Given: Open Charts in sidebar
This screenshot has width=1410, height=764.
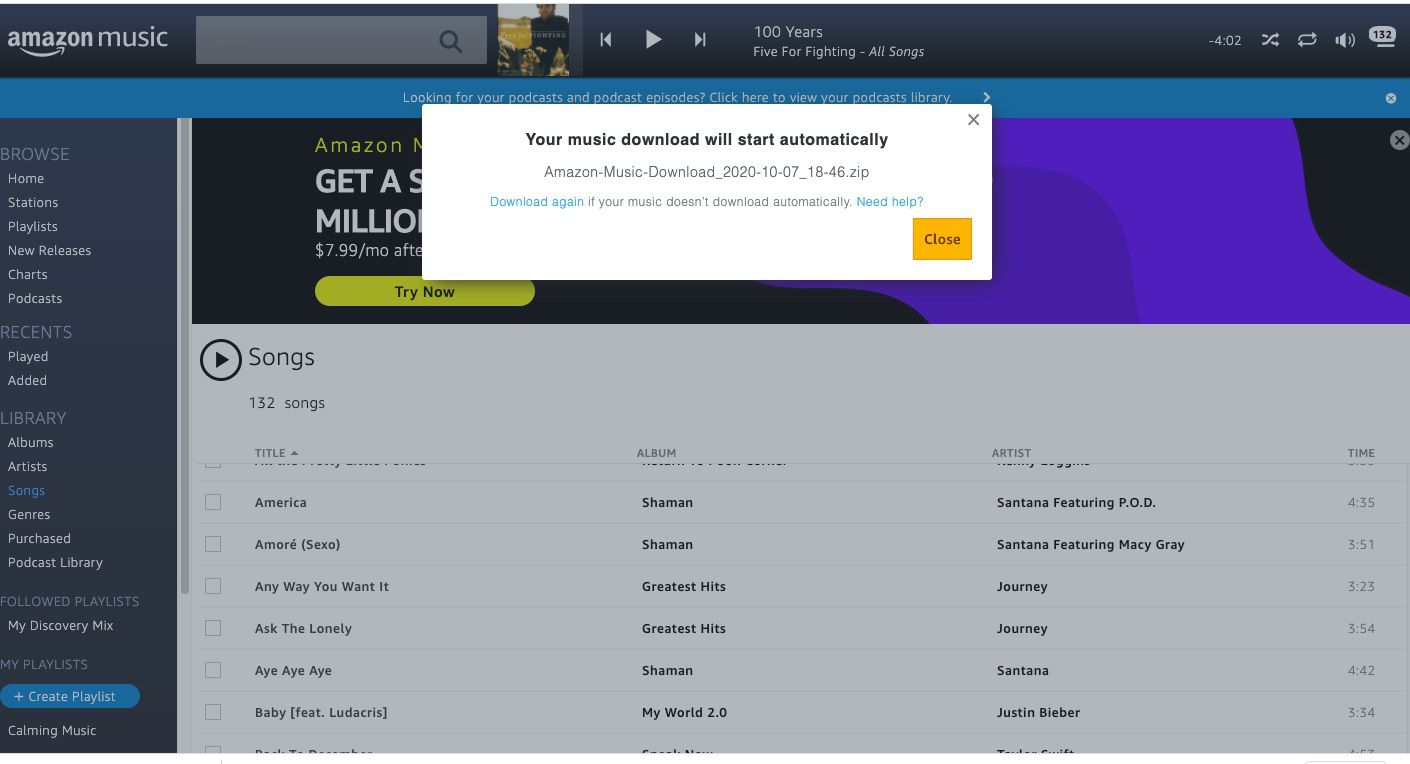Looking at the screenshot, I should pyautogui.click(x=27, y=274).
